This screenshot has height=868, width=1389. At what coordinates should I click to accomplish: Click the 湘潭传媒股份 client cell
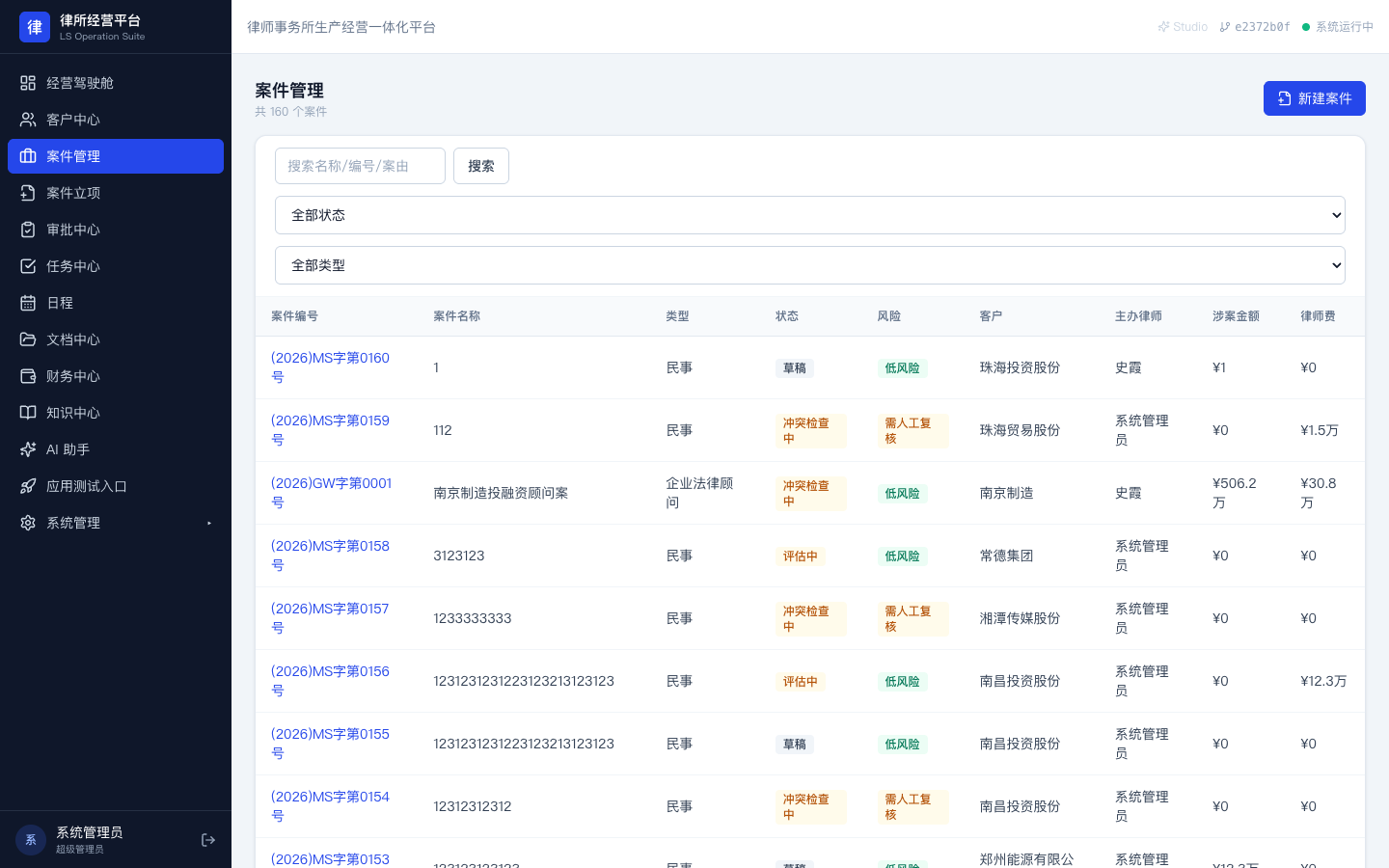pyautogui.click(x=1020, y=618)
